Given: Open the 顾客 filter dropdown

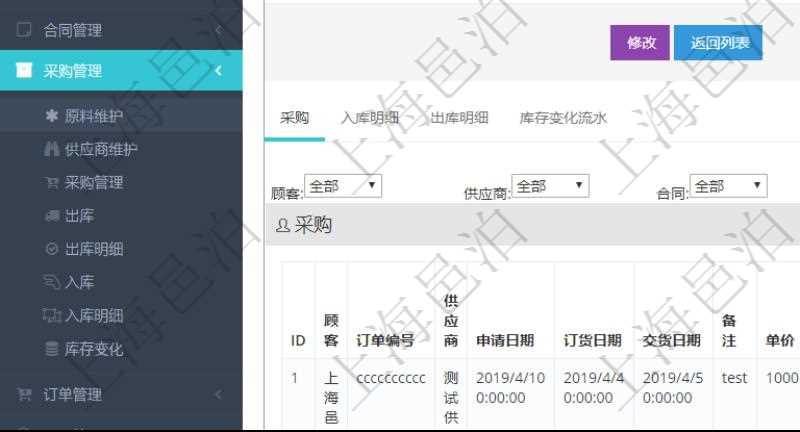Looking at the screenshot, I should pyautogui.click(x=343, y=186).
